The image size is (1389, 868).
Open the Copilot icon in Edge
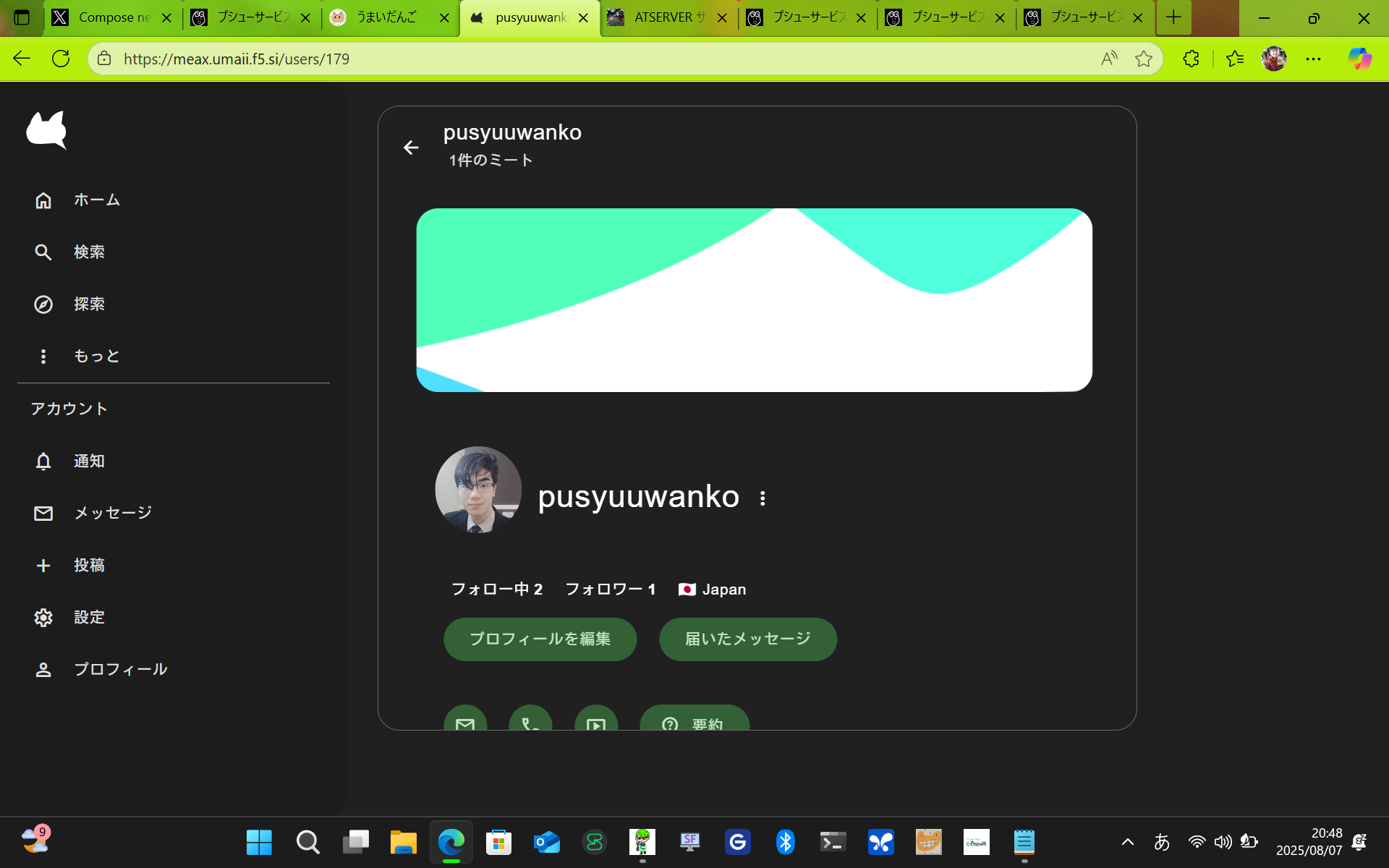1359,59
